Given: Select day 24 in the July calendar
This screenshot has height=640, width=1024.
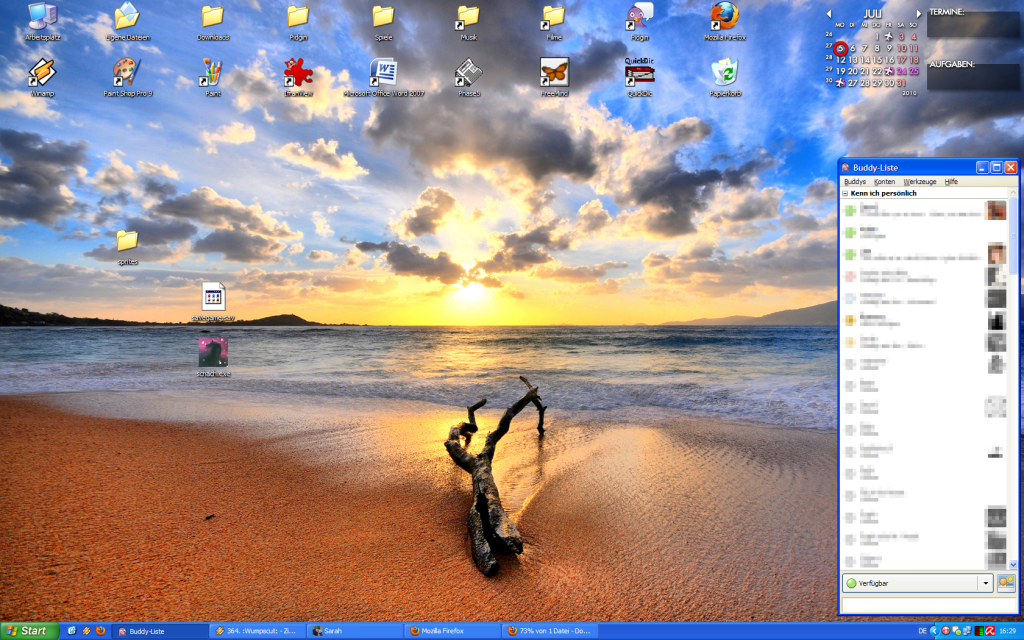Looking at the screenshot, I should pos(901,72).
